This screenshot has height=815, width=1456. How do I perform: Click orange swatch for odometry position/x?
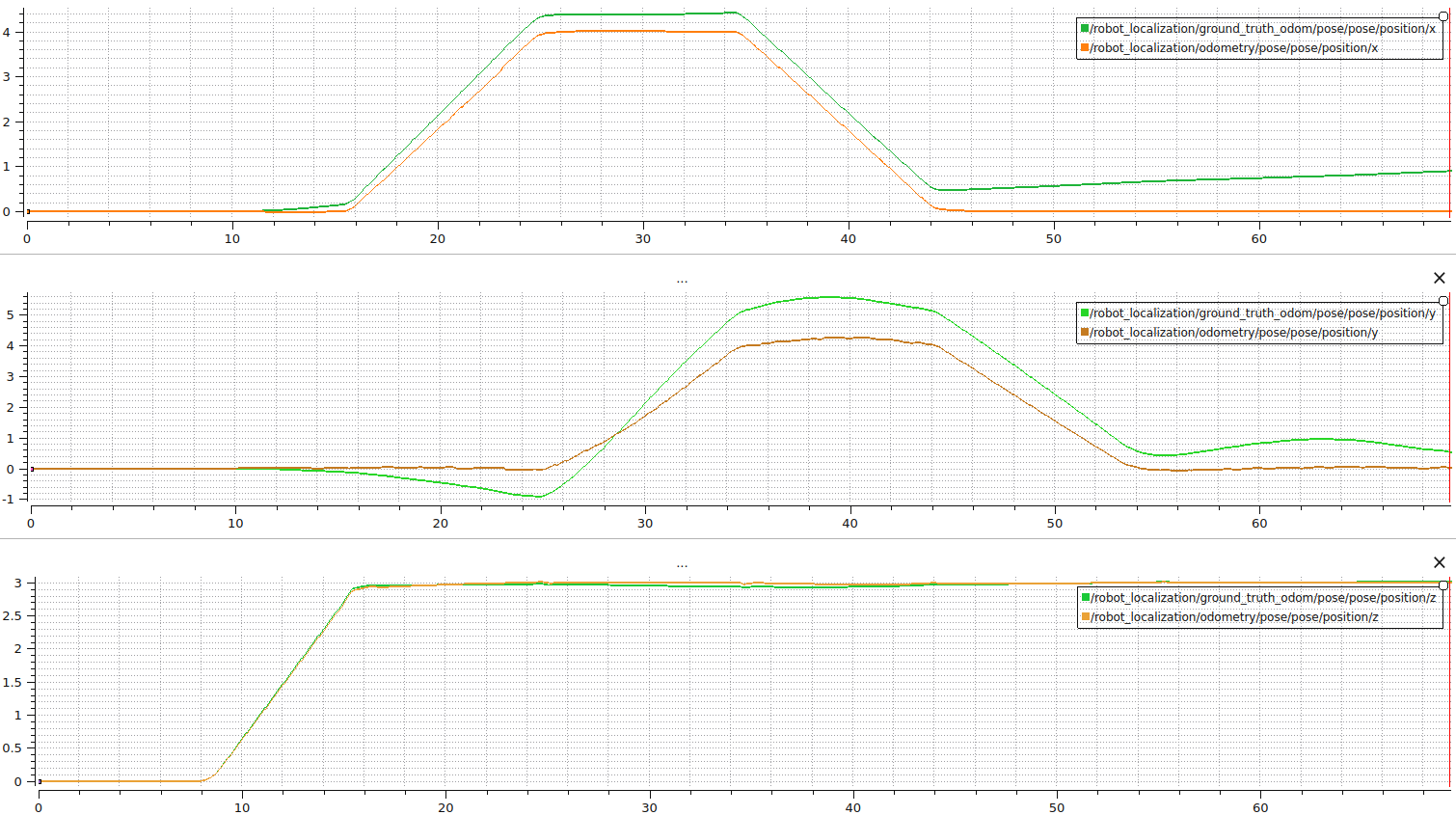1085,48
